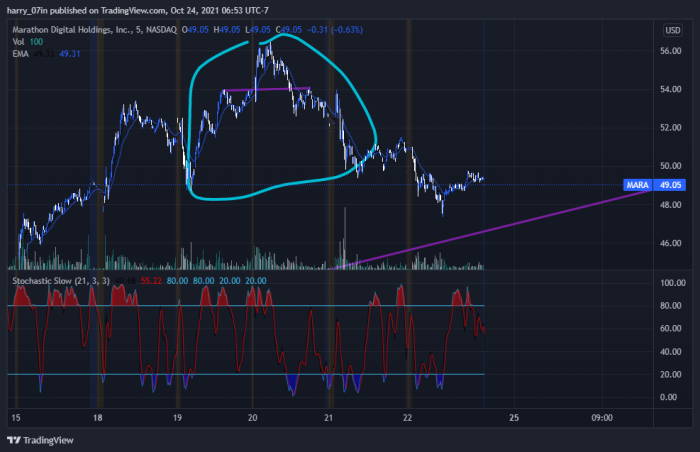
Task: Click the 48.00 price axis label
Action: coord(671,205)
